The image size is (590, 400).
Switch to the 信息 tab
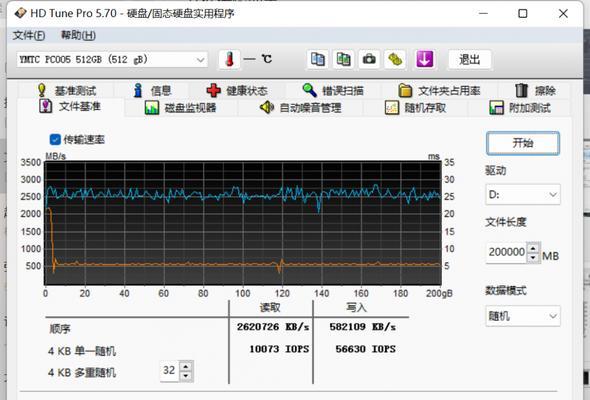point(152,91)
